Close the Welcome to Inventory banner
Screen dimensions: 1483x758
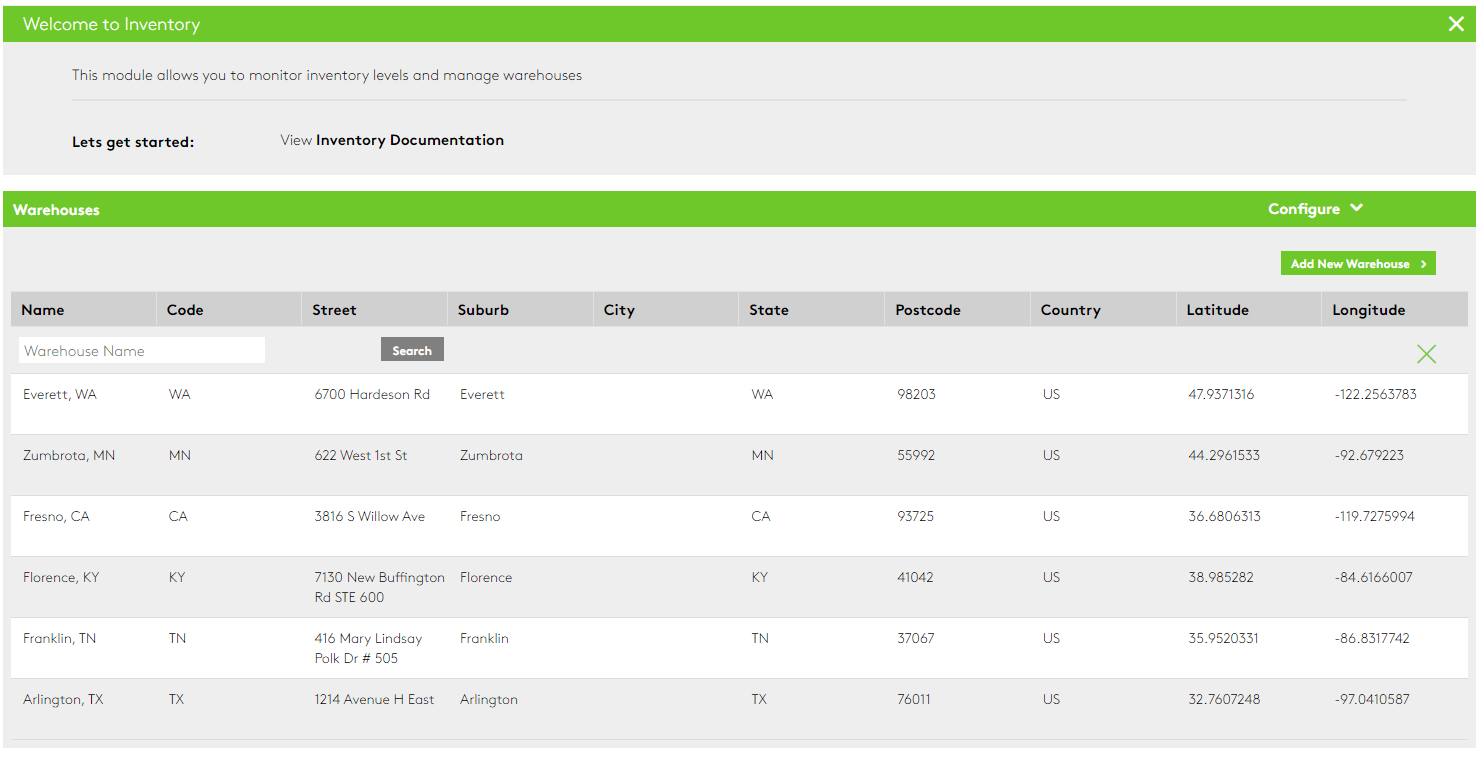(1456, 23)
